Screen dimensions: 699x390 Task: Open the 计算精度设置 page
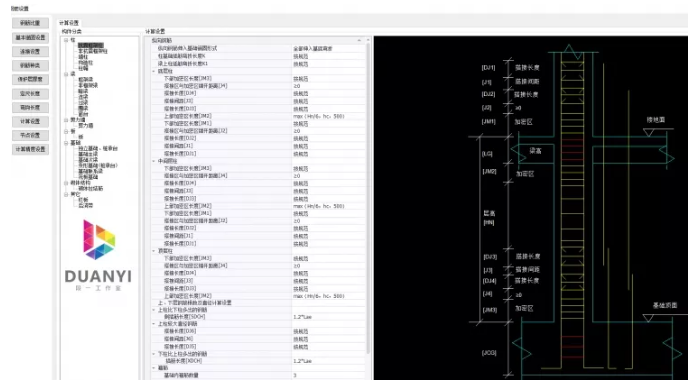(30, 149)
